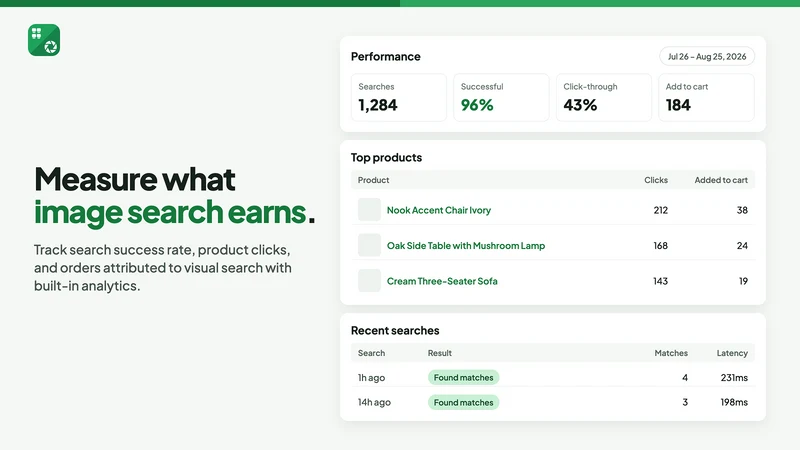Select the Add to cart 184 card
This screenshot has height=450, width=800.
click(x=706, y=97)
